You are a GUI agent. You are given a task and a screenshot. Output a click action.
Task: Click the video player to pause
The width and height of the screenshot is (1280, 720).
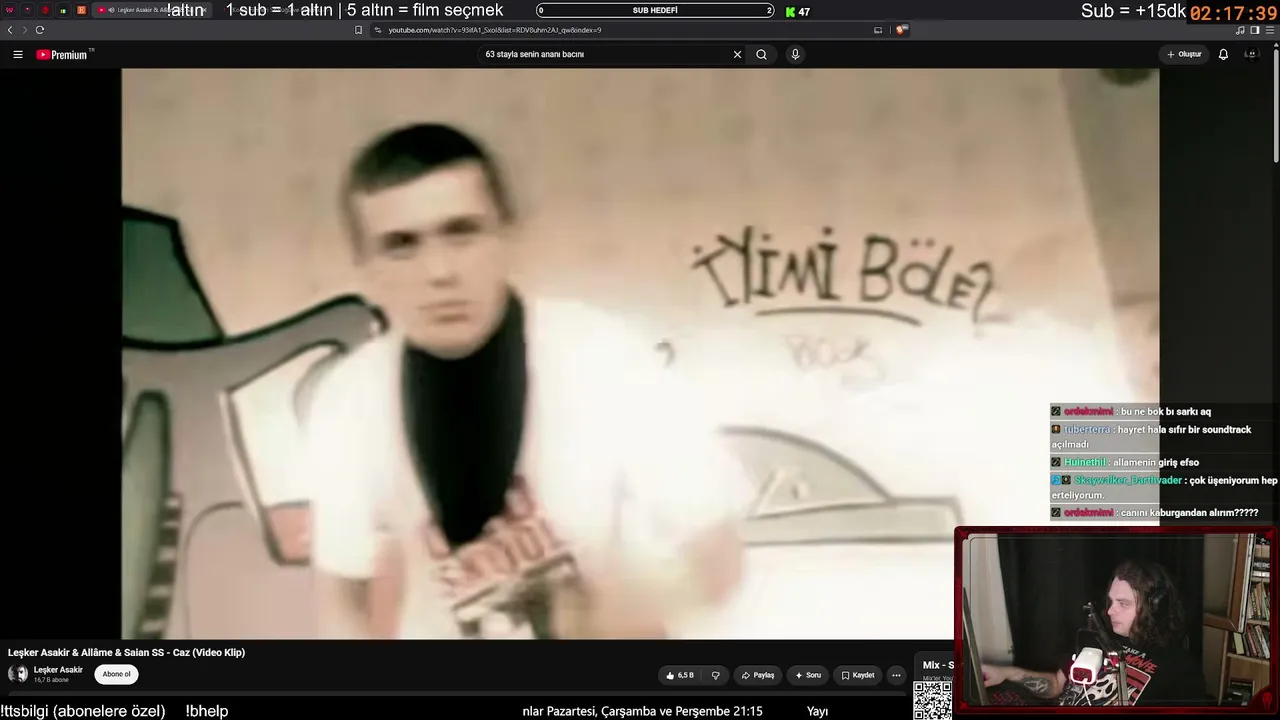[640, 353]
